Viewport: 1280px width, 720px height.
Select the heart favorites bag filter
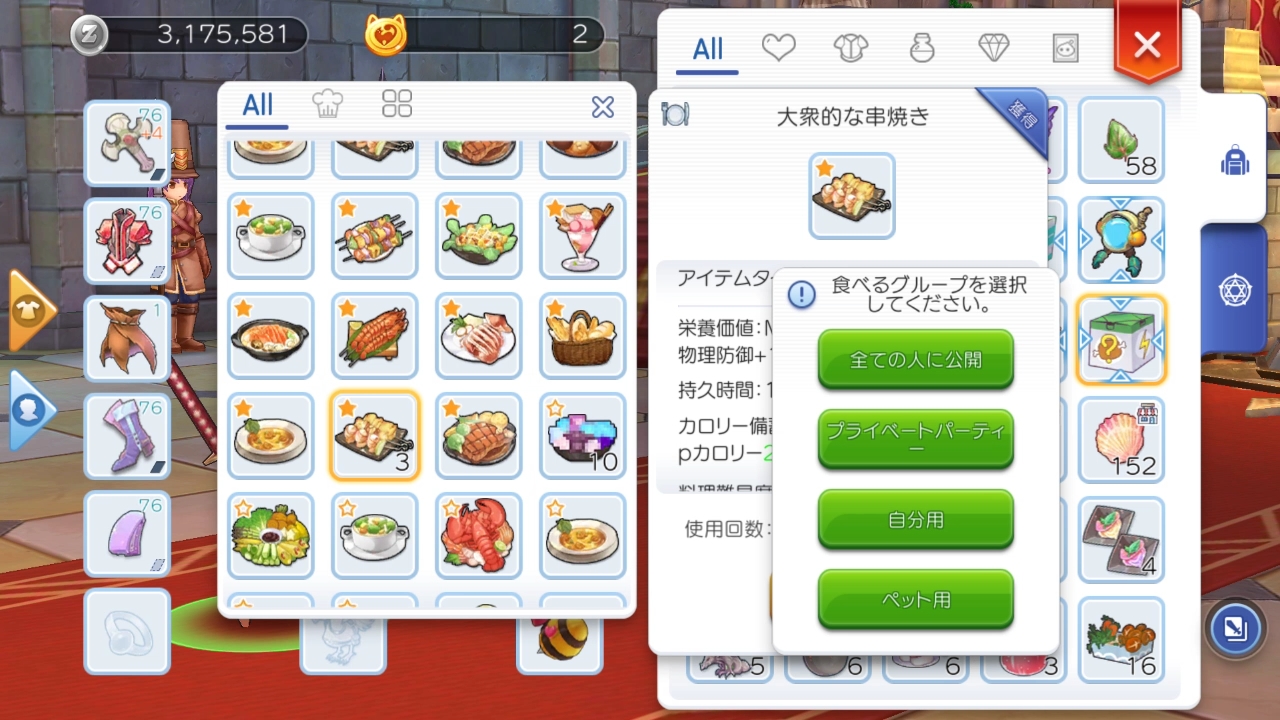778,47
